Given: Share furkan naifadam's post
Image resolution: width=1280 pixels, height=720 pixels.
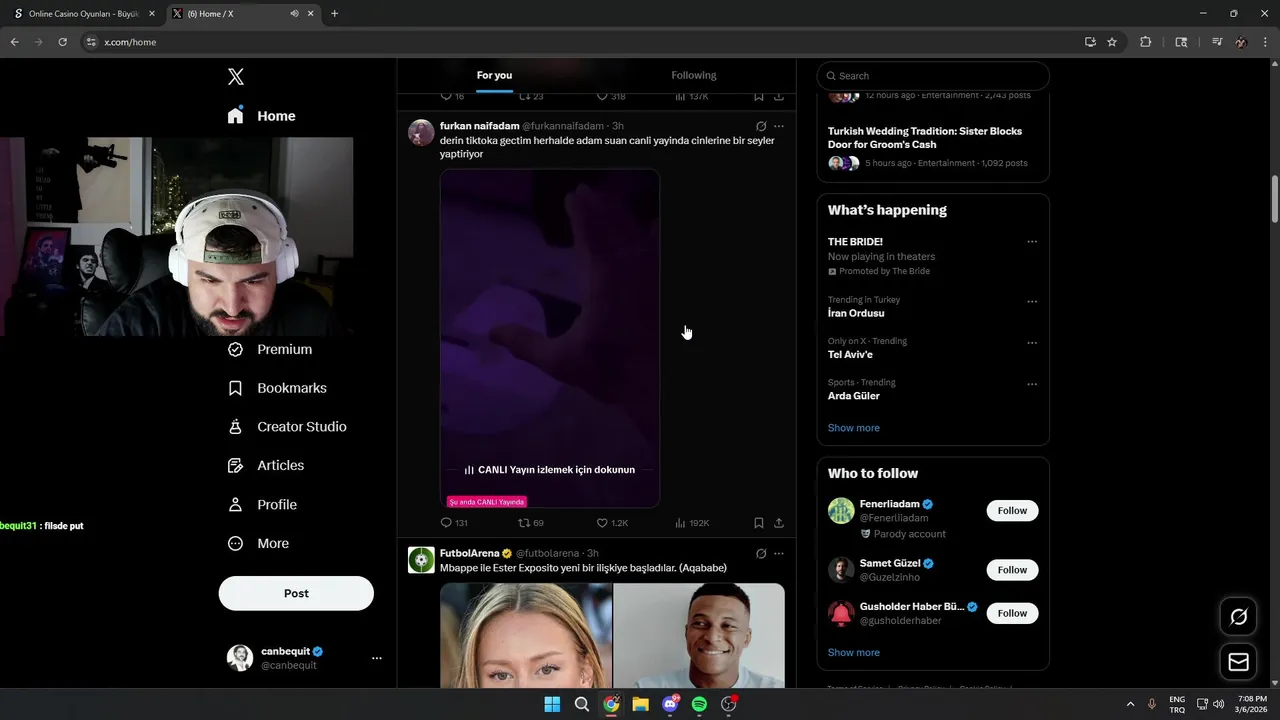Looking at the screenshot, I should click(779, 523).
